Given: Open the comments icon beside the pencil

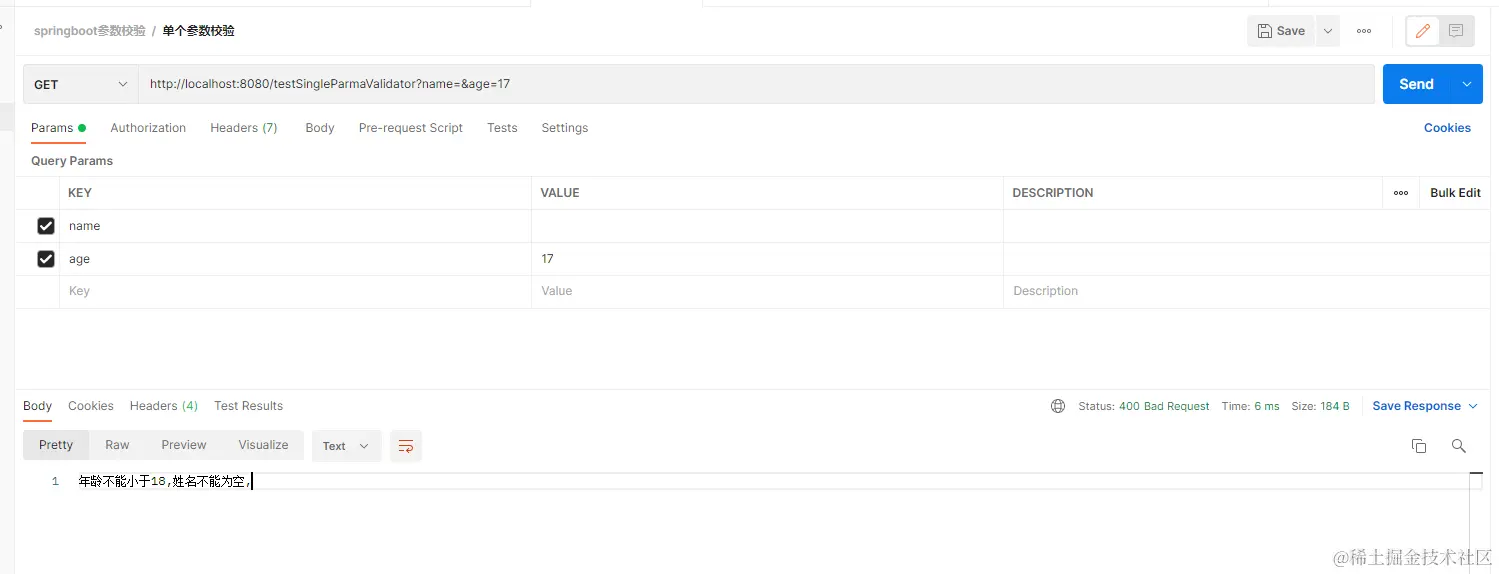Looking at the screenshot, I should (1456, 31).
